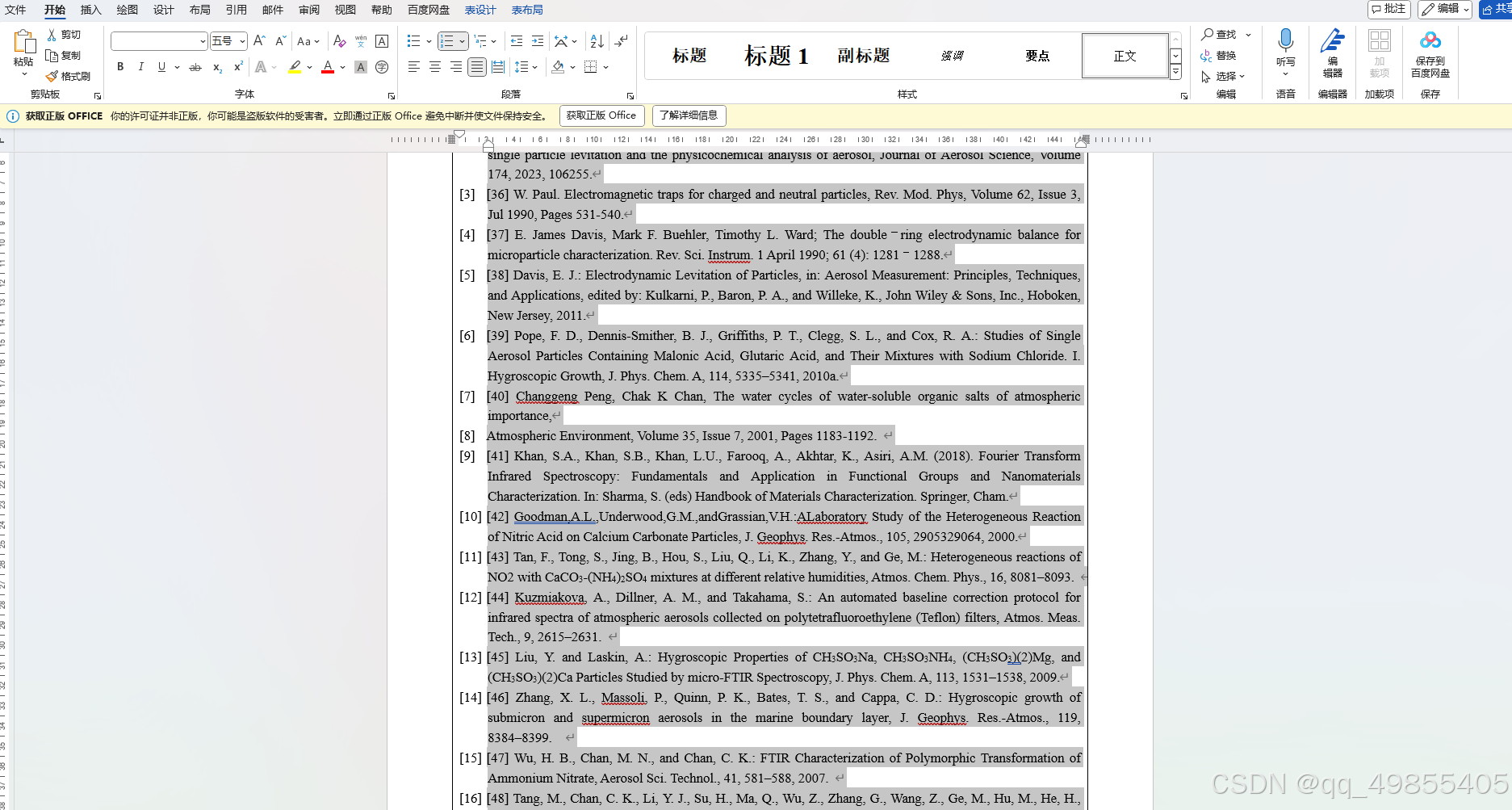This screenshot has height=810, width=1512.
Task: Open the File (文件) menu
Action: [15, 10]
